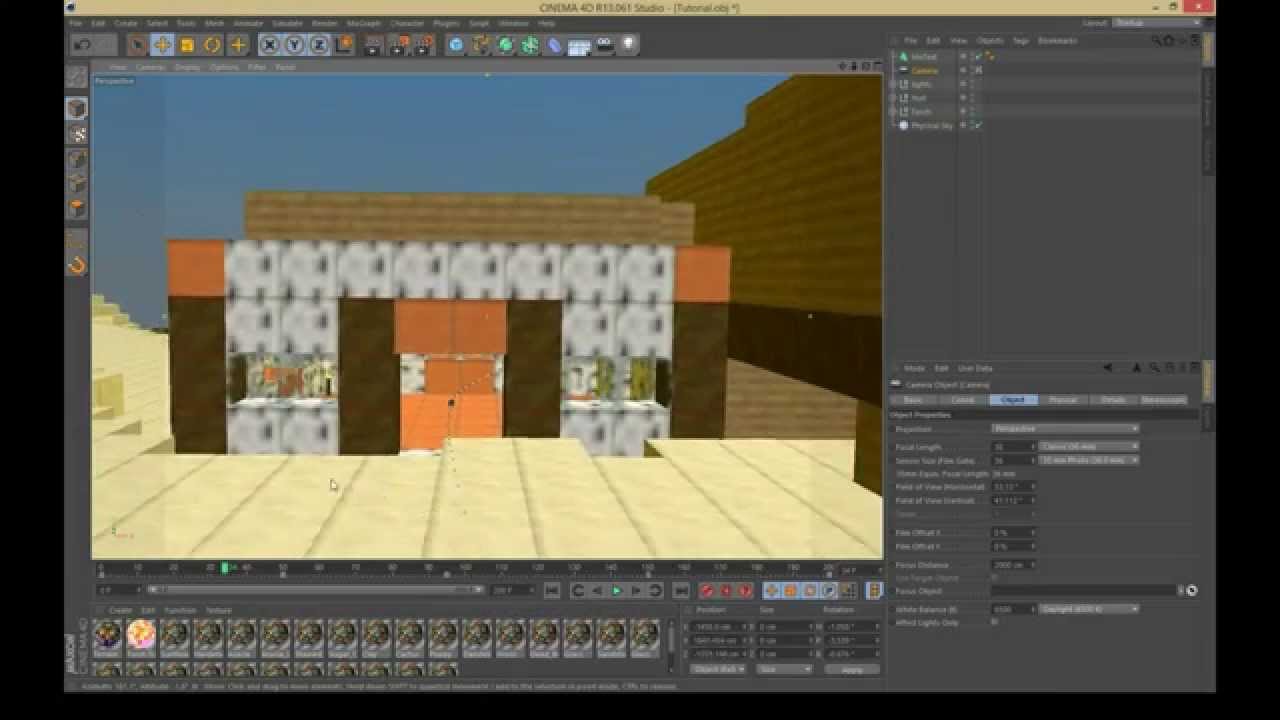Expand the lights group in Object Manager

(893, 85)
